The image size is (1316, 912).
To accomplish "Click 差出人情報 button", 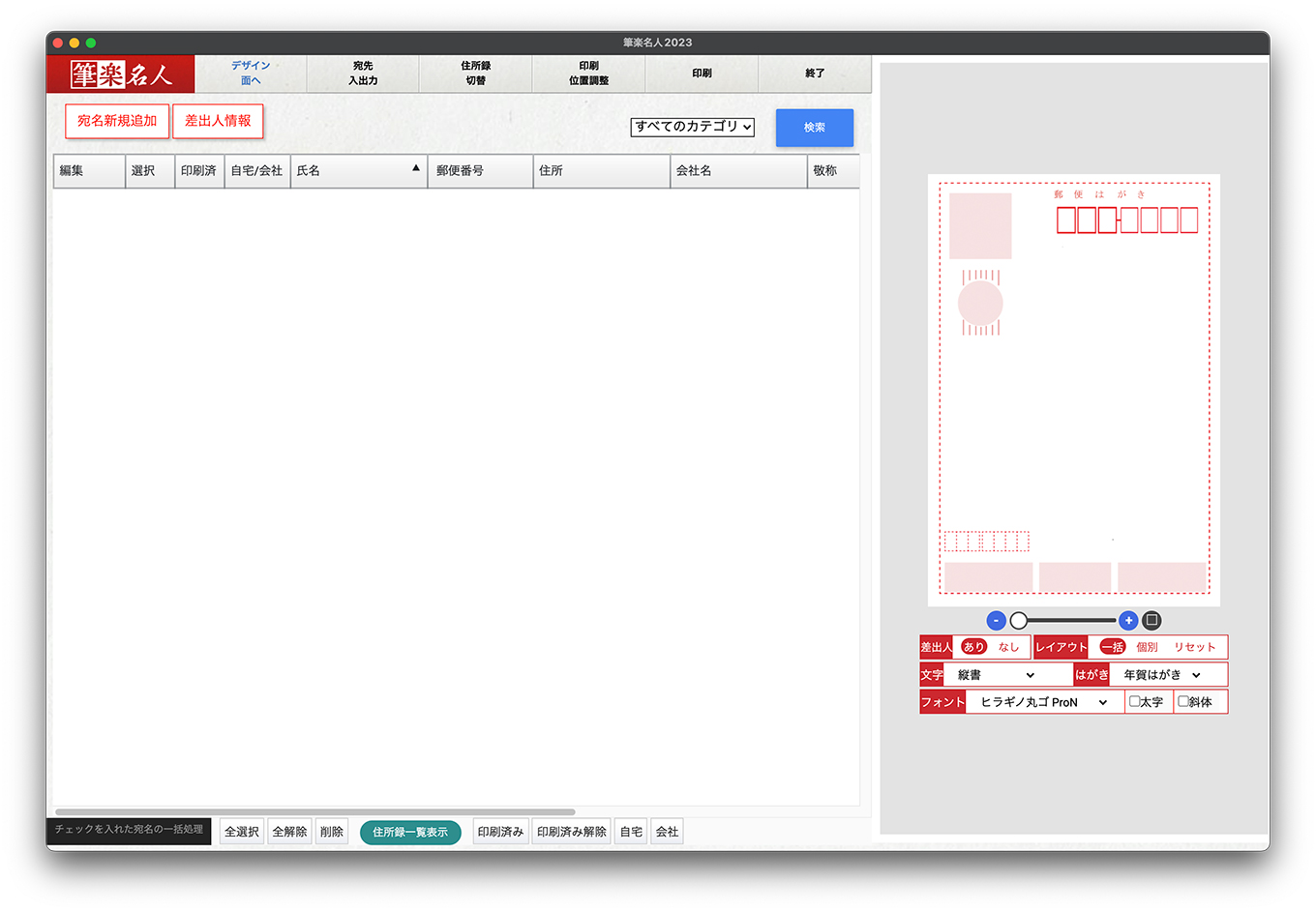I will click(218, 121).
